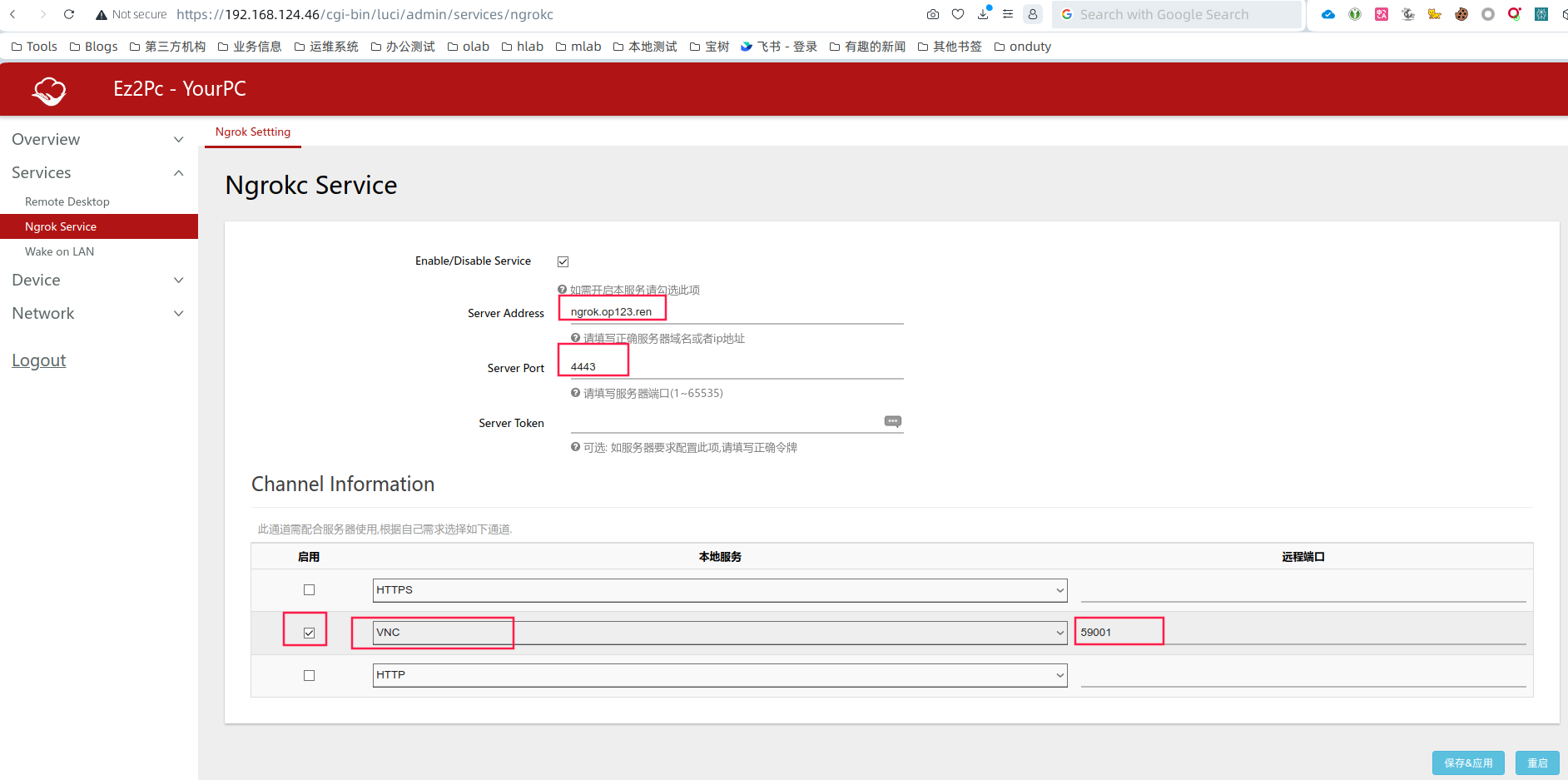1568x780 pixels.
Task: Click the screenshot camera icon in address bar
Action: 932,14
